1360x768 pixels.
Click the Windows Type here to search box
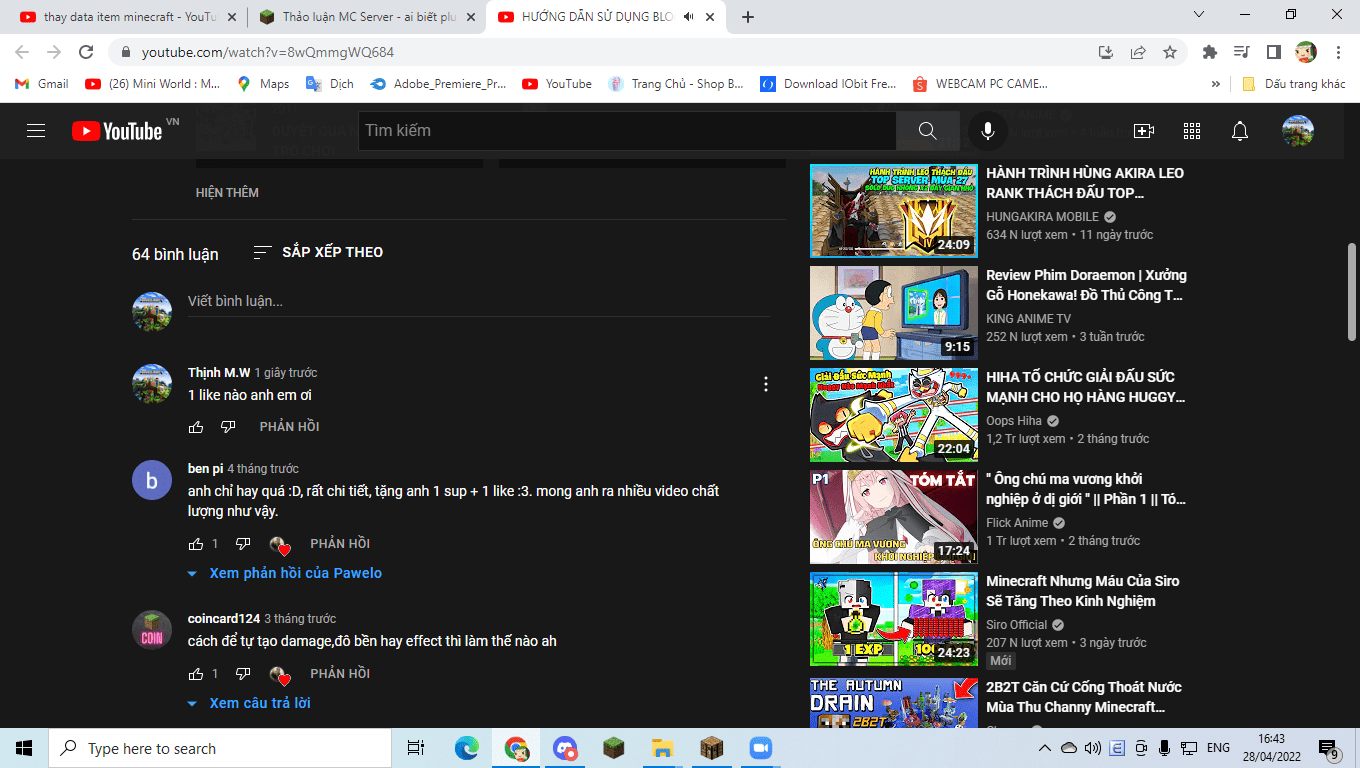pyautogui.click(x=220, y=748)
